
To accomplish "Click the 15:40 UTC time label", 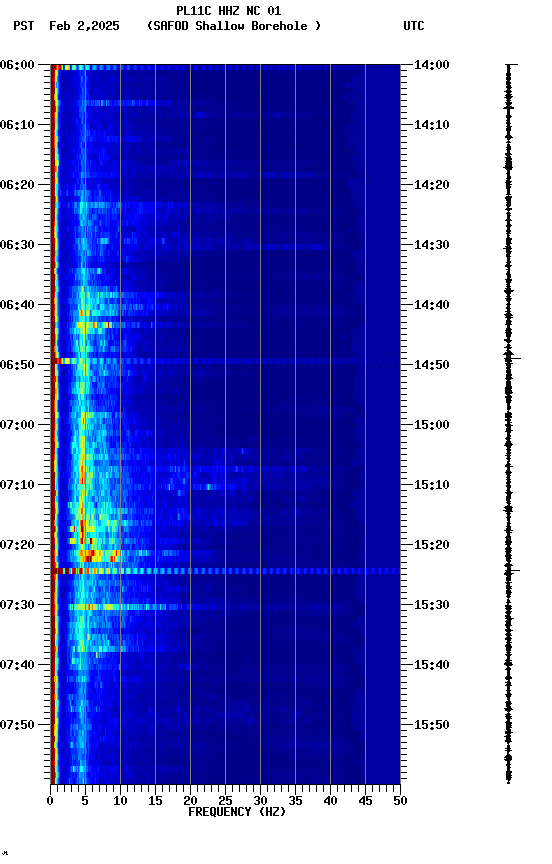I will click(432, 666).
